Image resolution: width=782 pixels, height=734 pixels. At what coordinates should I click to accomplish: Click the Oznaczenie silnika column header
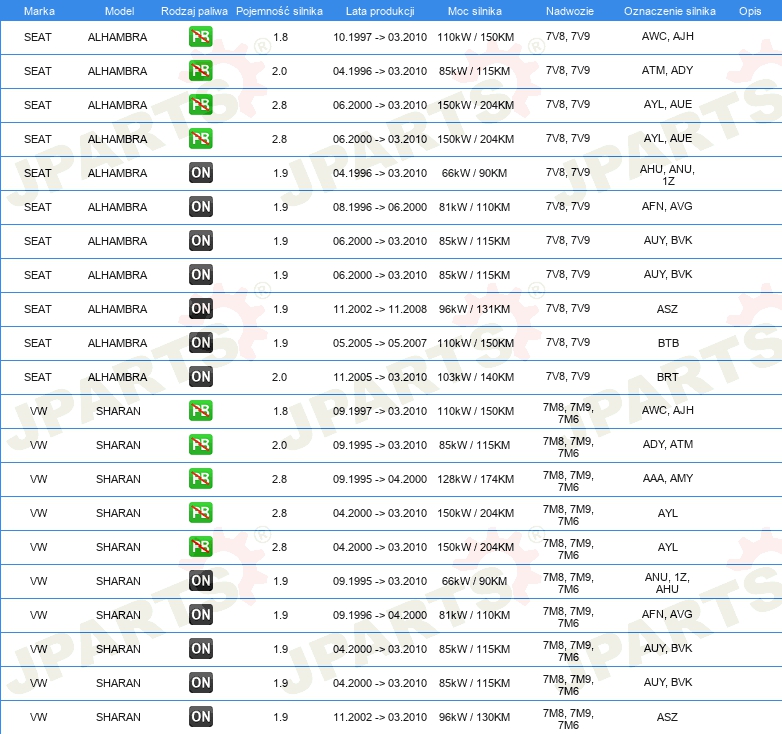669,11
